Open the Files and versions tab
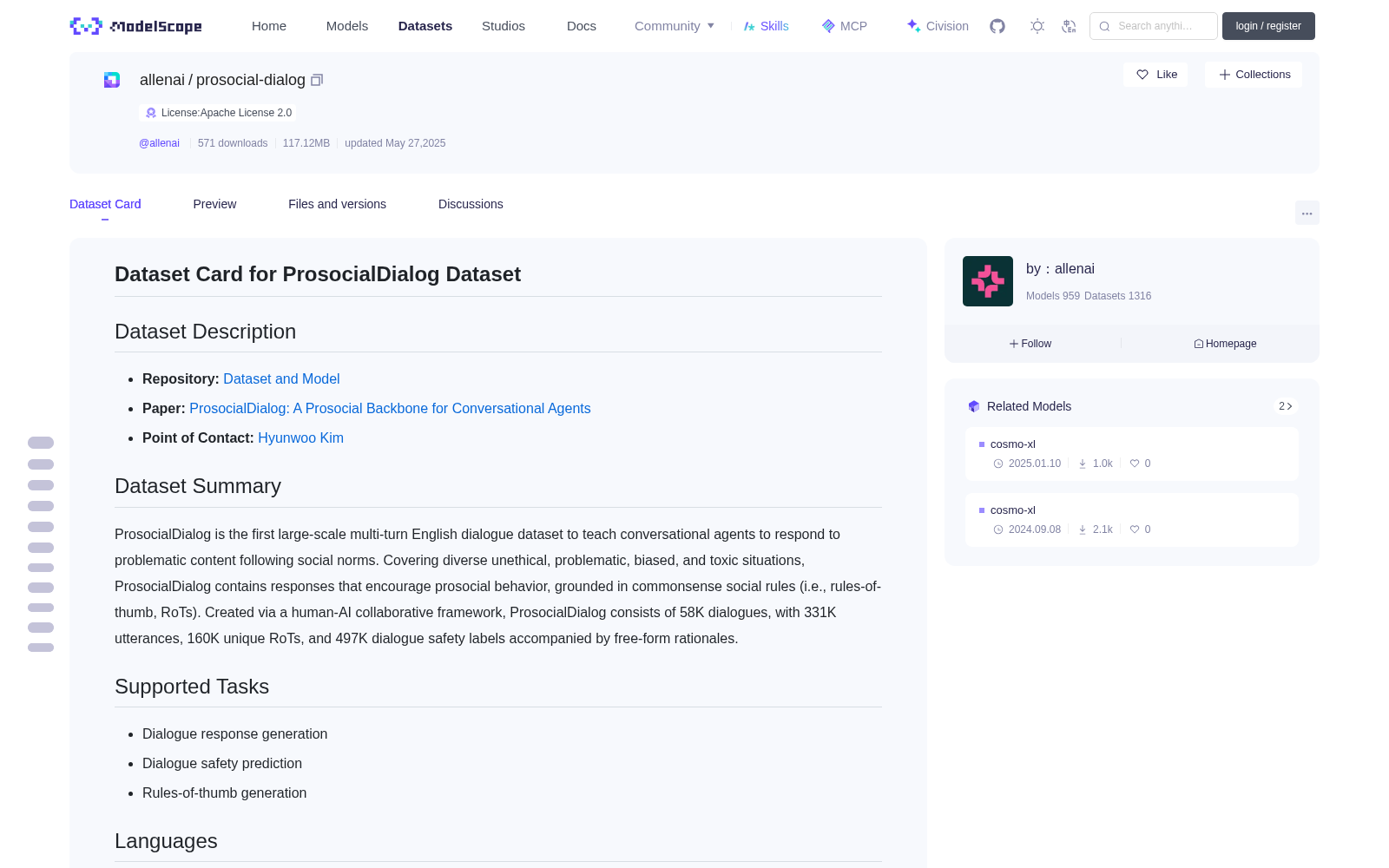Screen dimensions: 1389x868 [x=337, y=204]
